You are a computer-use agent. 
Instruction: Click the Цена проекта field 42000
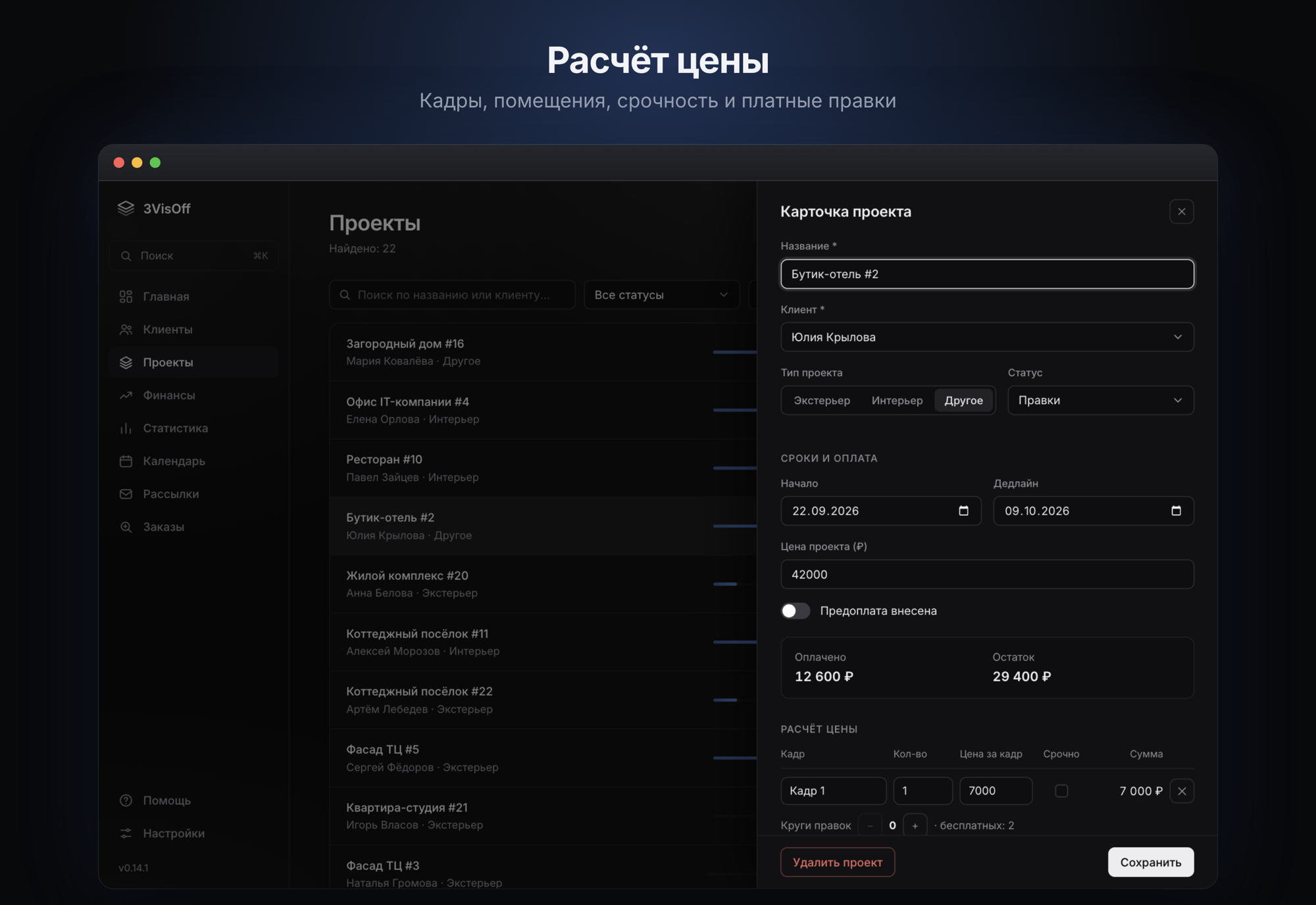pos(987,574)
